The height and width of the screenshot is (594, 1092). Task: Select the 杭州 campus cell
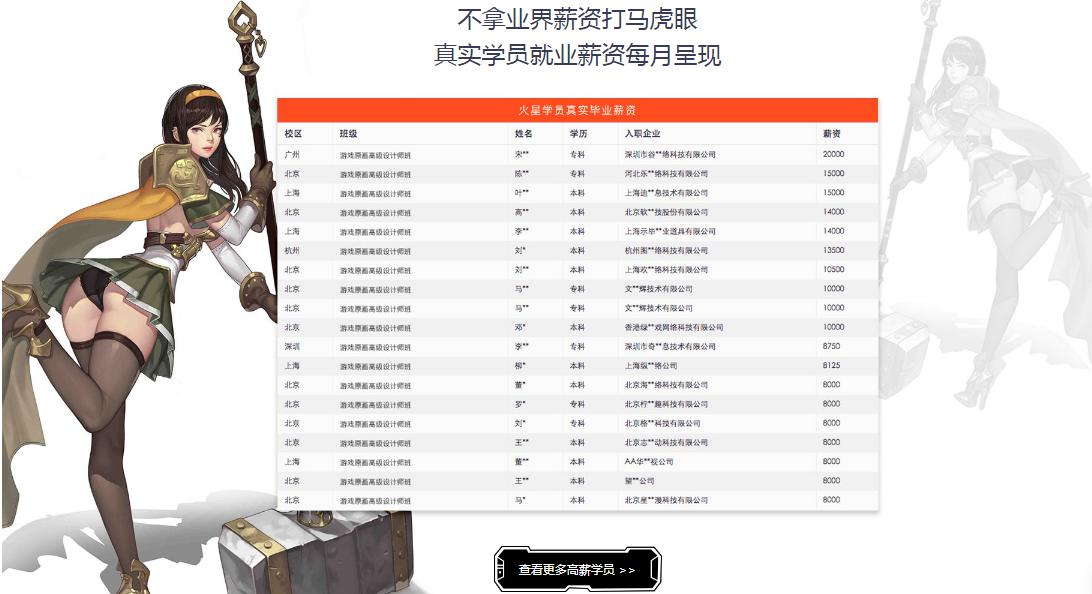pos(292,251)
